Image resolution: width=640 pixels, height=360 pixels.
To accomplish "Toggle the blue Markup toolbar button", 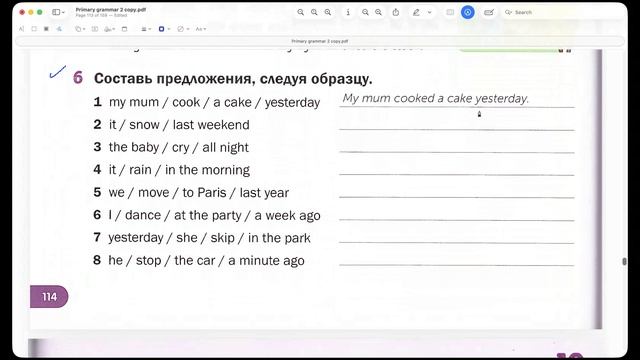I will coord(468,12).
